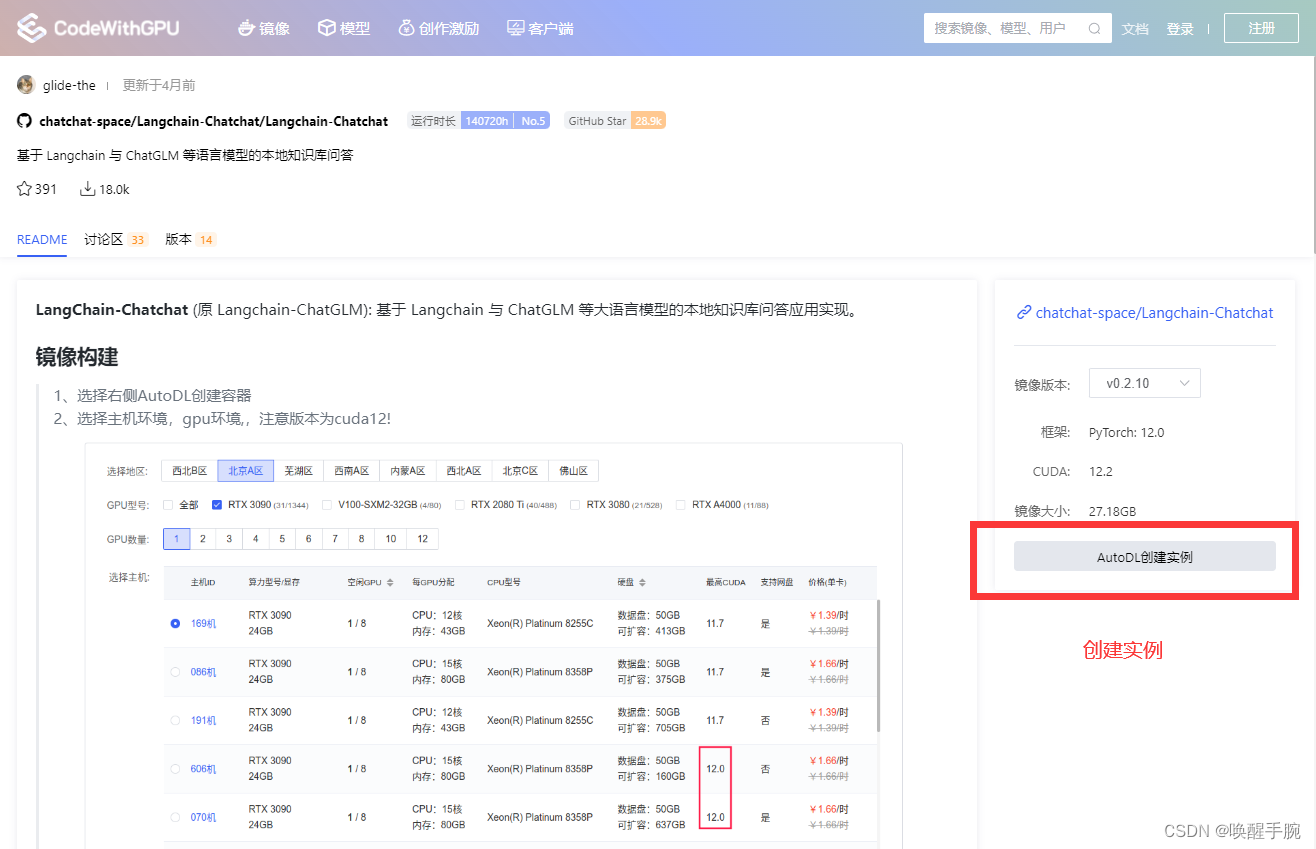Screen dimensions: 1316x849
Task: Select the 北京A区 region
Action: coord(245,471)
